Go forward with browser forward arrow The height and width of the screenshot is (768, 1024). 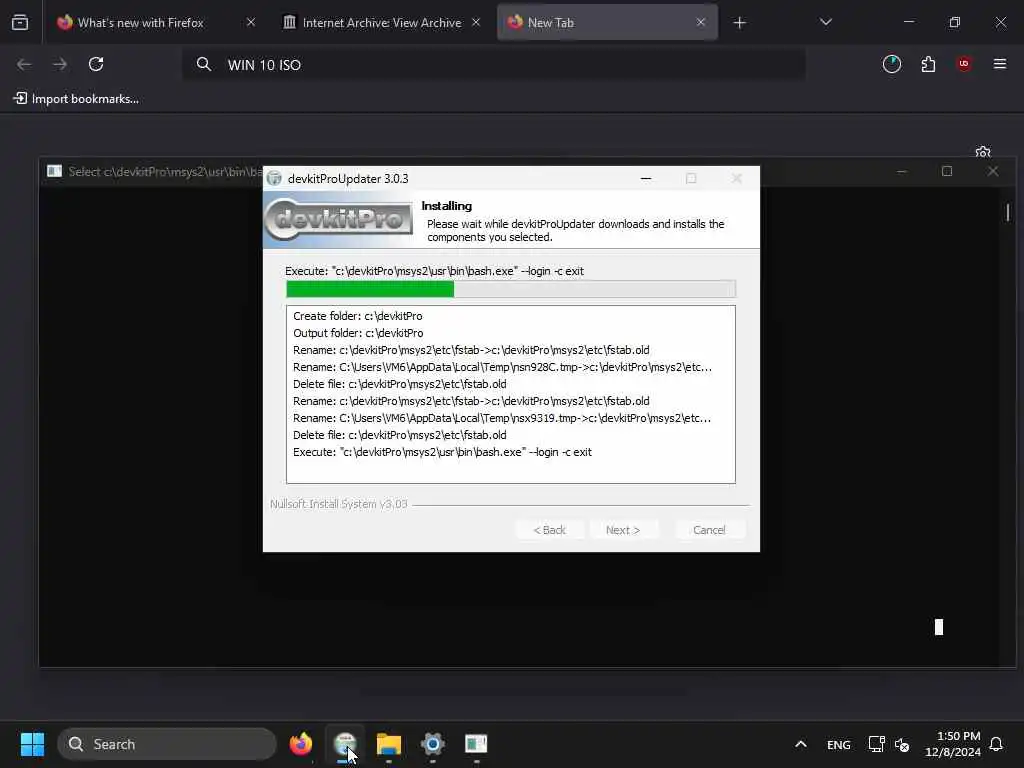tap(60, 64)
